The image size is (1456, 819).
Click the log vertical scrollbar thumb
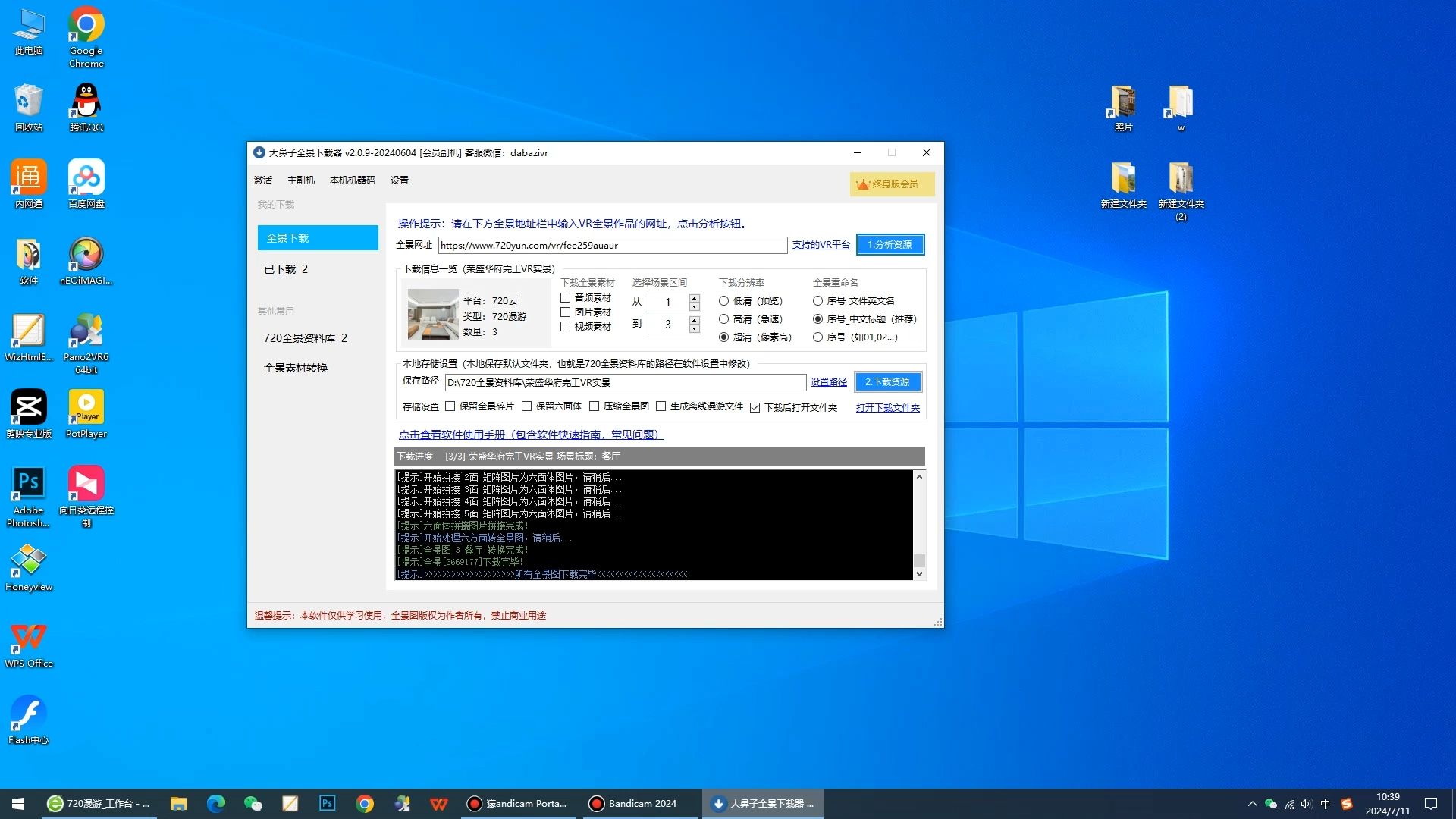[919, 560]
